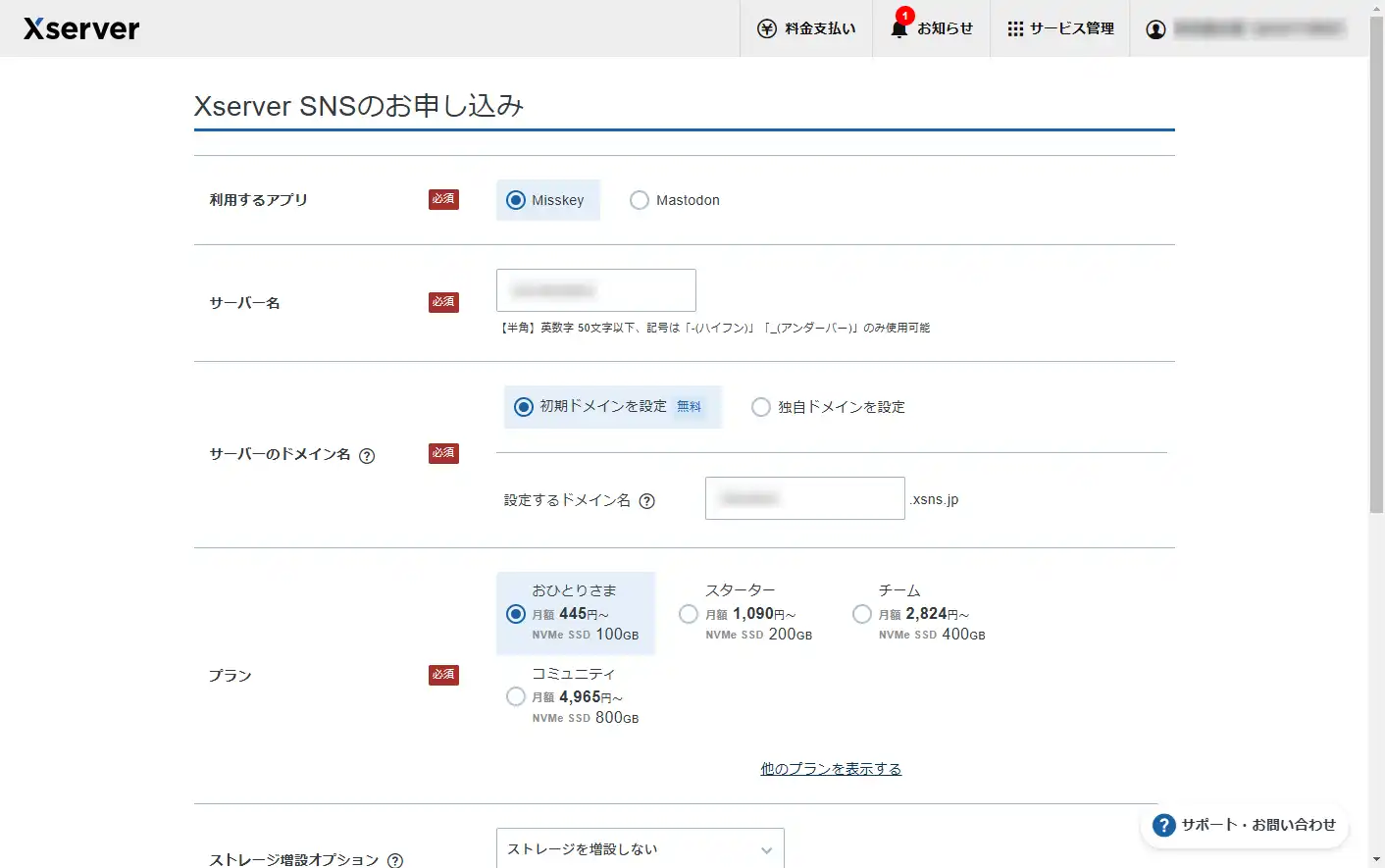
Task: Click the プラン row label
Action: (x=231, y=676)
